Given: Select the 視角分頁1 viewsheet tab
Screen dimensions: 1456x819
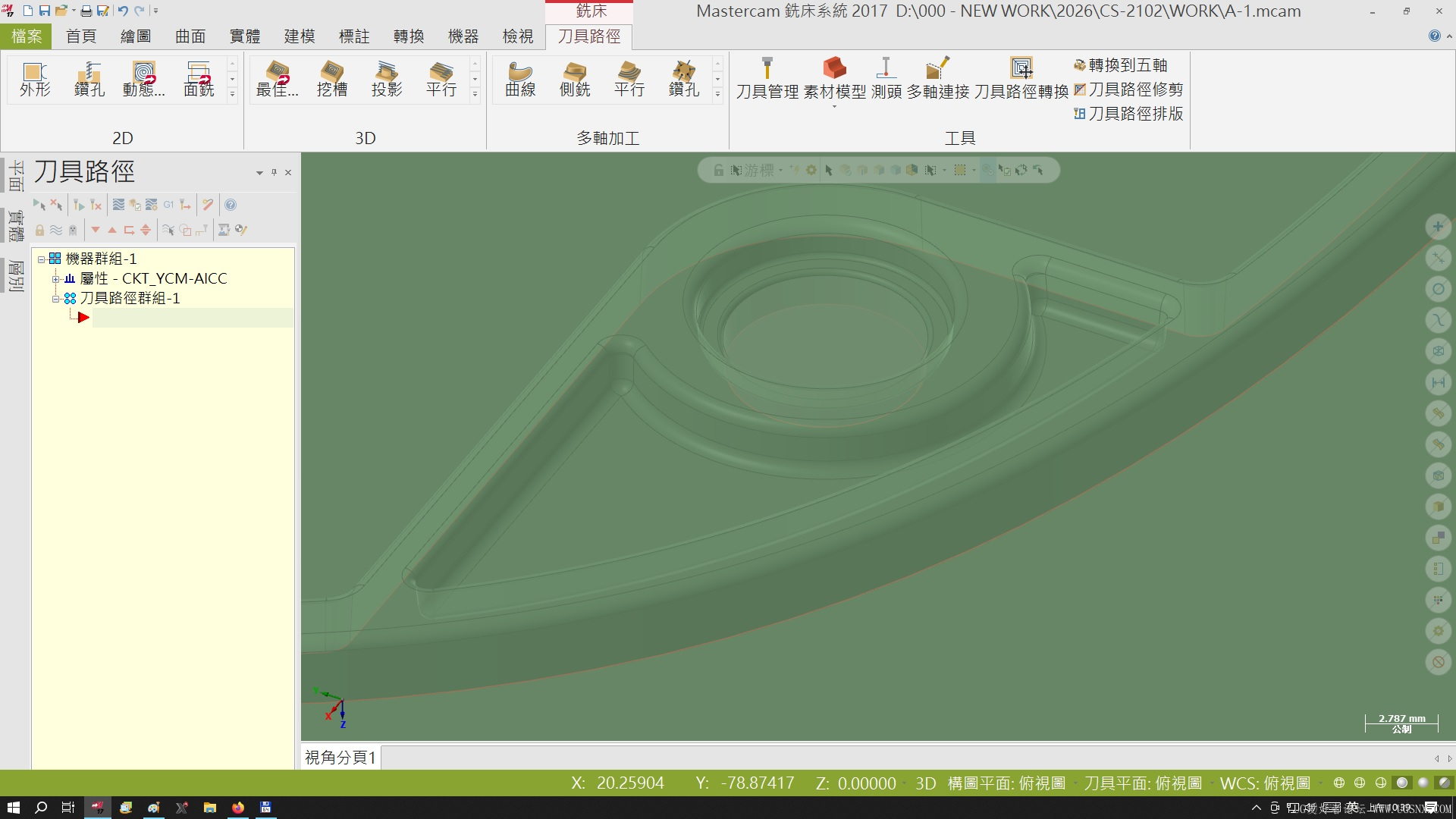Looking at the screenshot, I should 340,757.
